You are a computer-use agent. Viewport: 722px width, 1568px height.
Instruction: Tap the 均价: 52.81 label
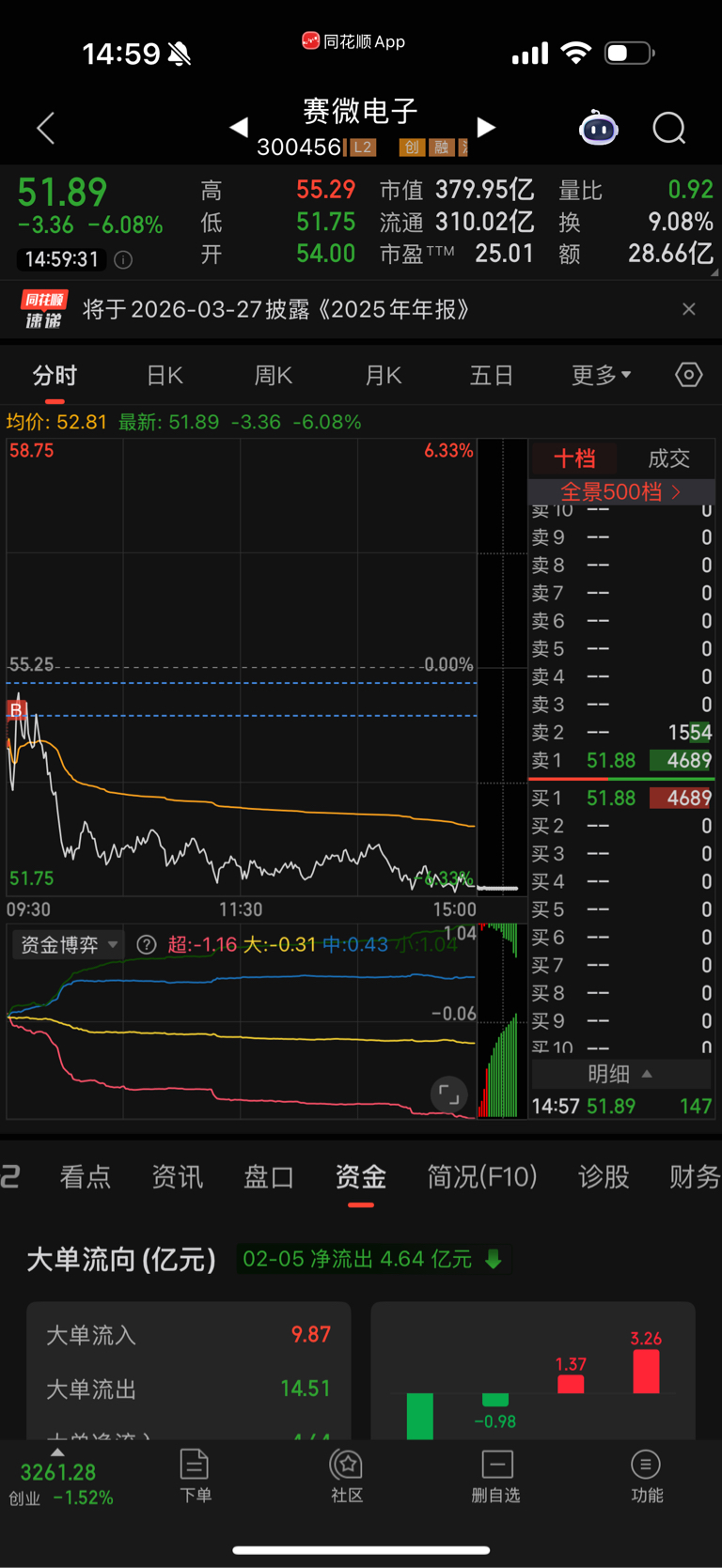coord(56,422)
